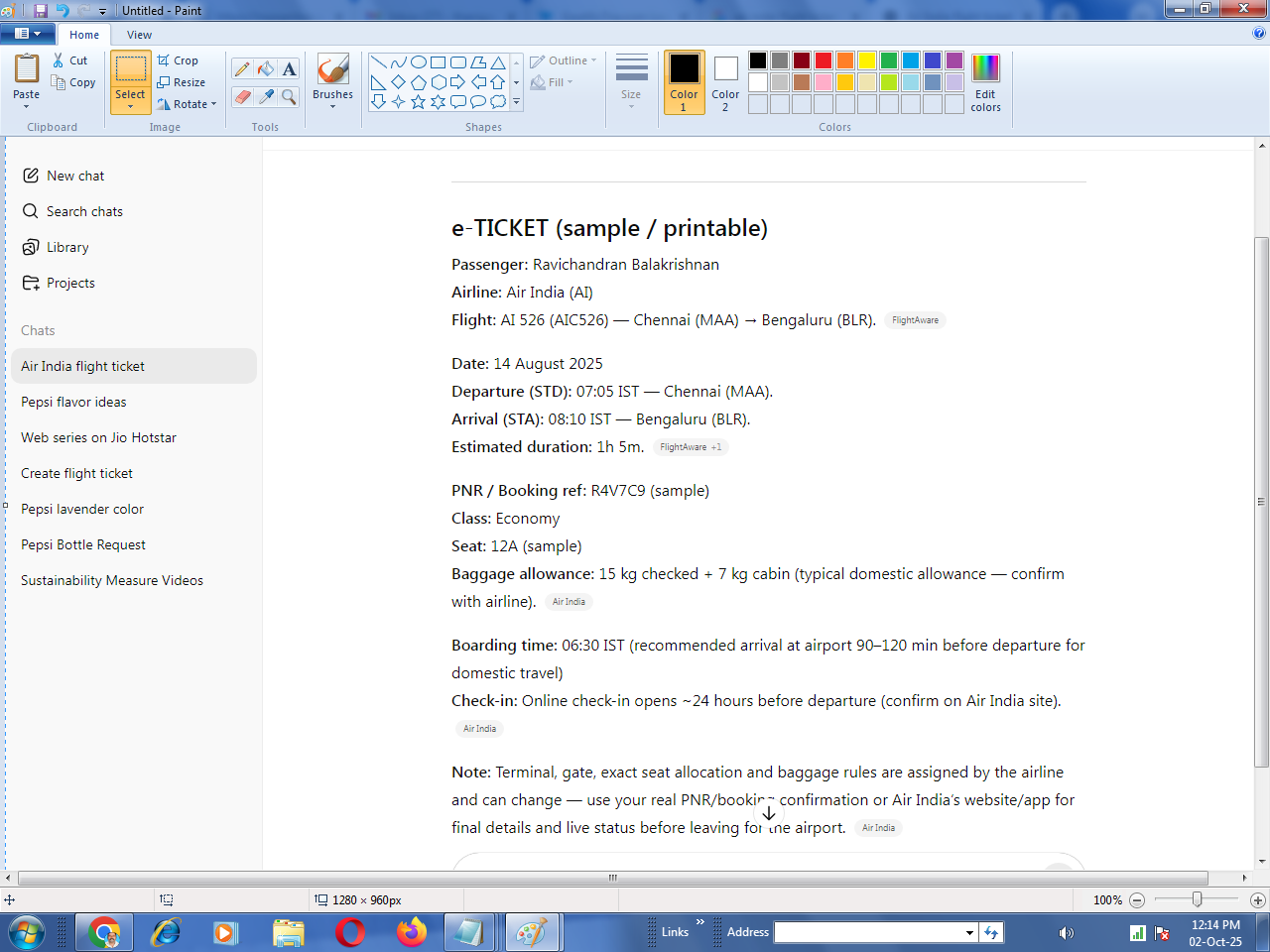
Task: Select the Color picker eyedropper
Action: coord(266,96)
